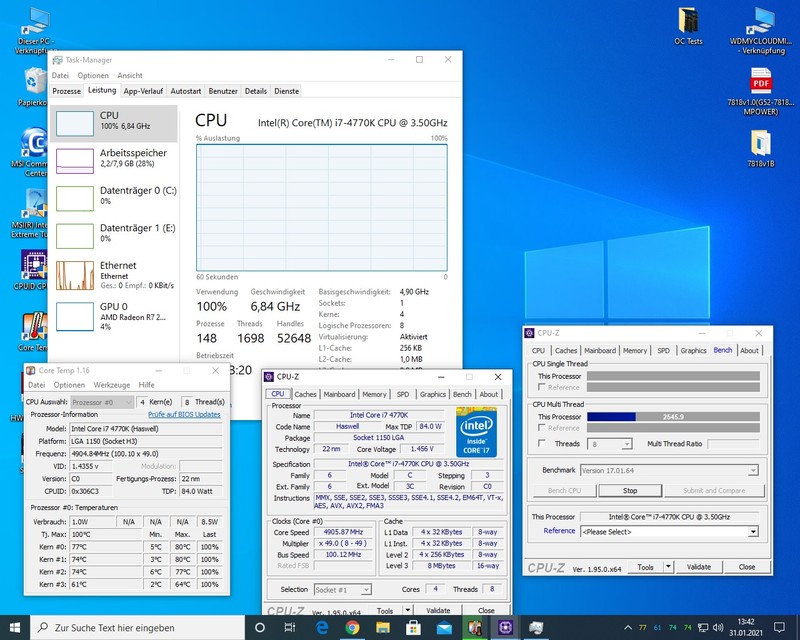
Task: Click the taskbar search field
Action: [138, 627]
